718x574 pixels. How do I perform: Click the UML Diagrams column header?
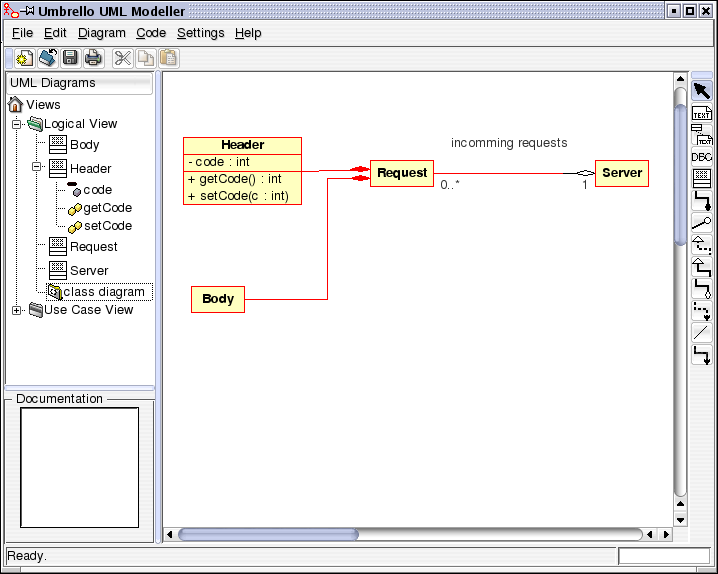tap(80, 83)
